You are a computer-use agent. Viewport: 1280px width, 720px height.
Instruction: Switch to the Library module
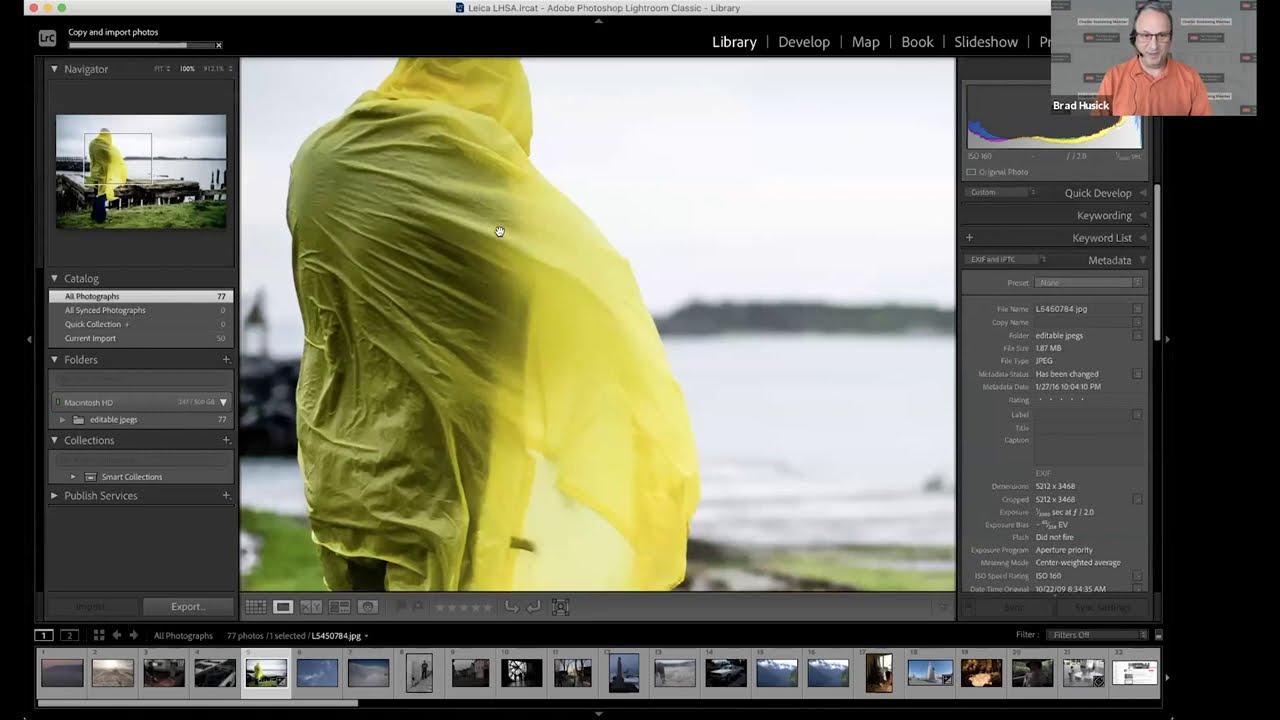(x=734, y=42)
